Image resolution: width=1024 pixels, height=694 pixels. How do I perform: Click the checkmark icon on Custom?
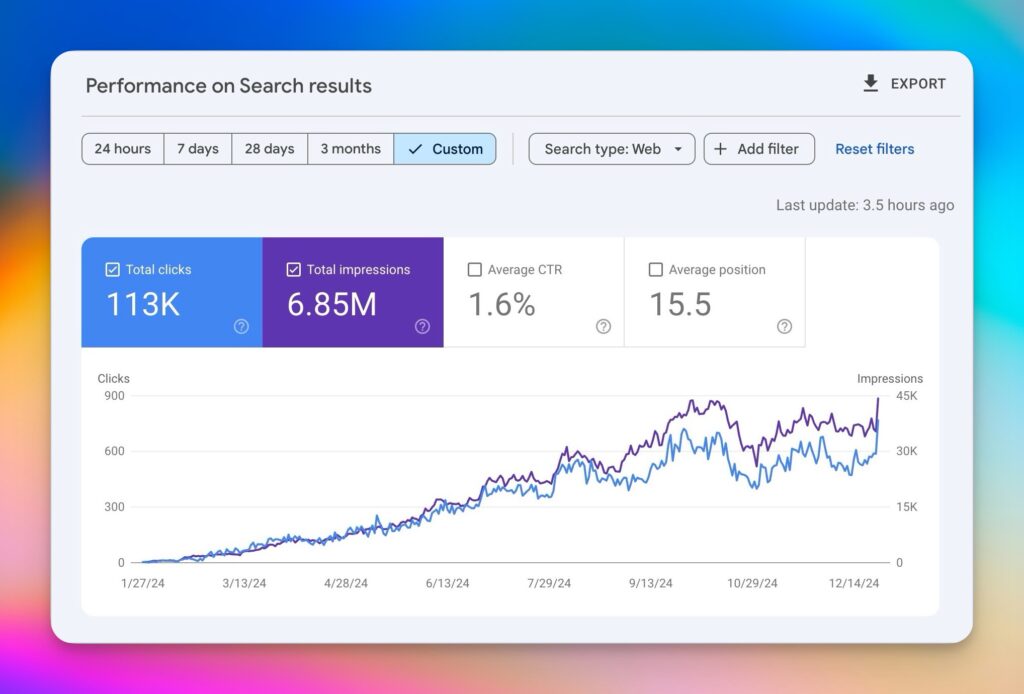[x=415, y=149]
